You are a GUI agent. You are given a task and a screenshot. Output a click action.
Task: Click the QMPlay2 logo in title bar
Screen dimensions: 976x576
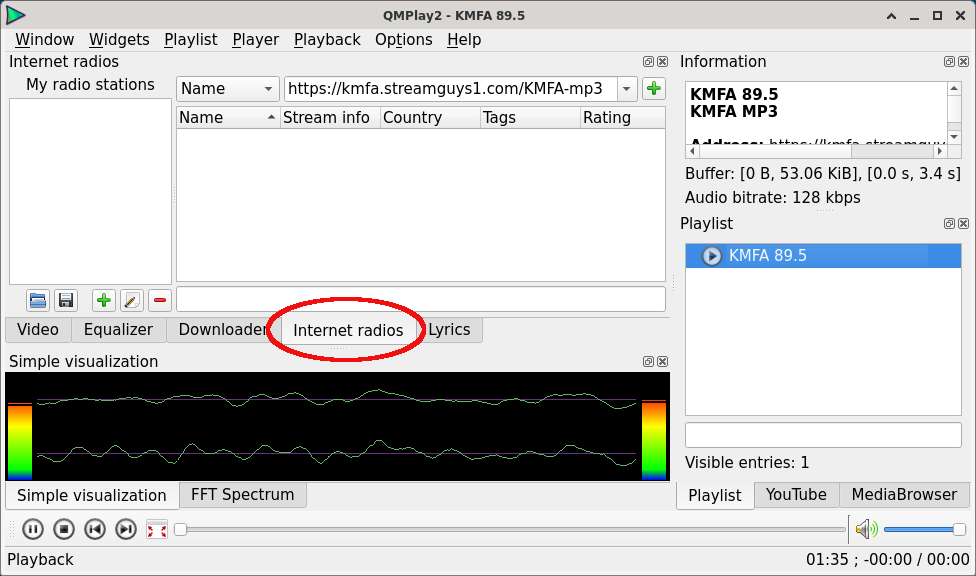[16, 15]
